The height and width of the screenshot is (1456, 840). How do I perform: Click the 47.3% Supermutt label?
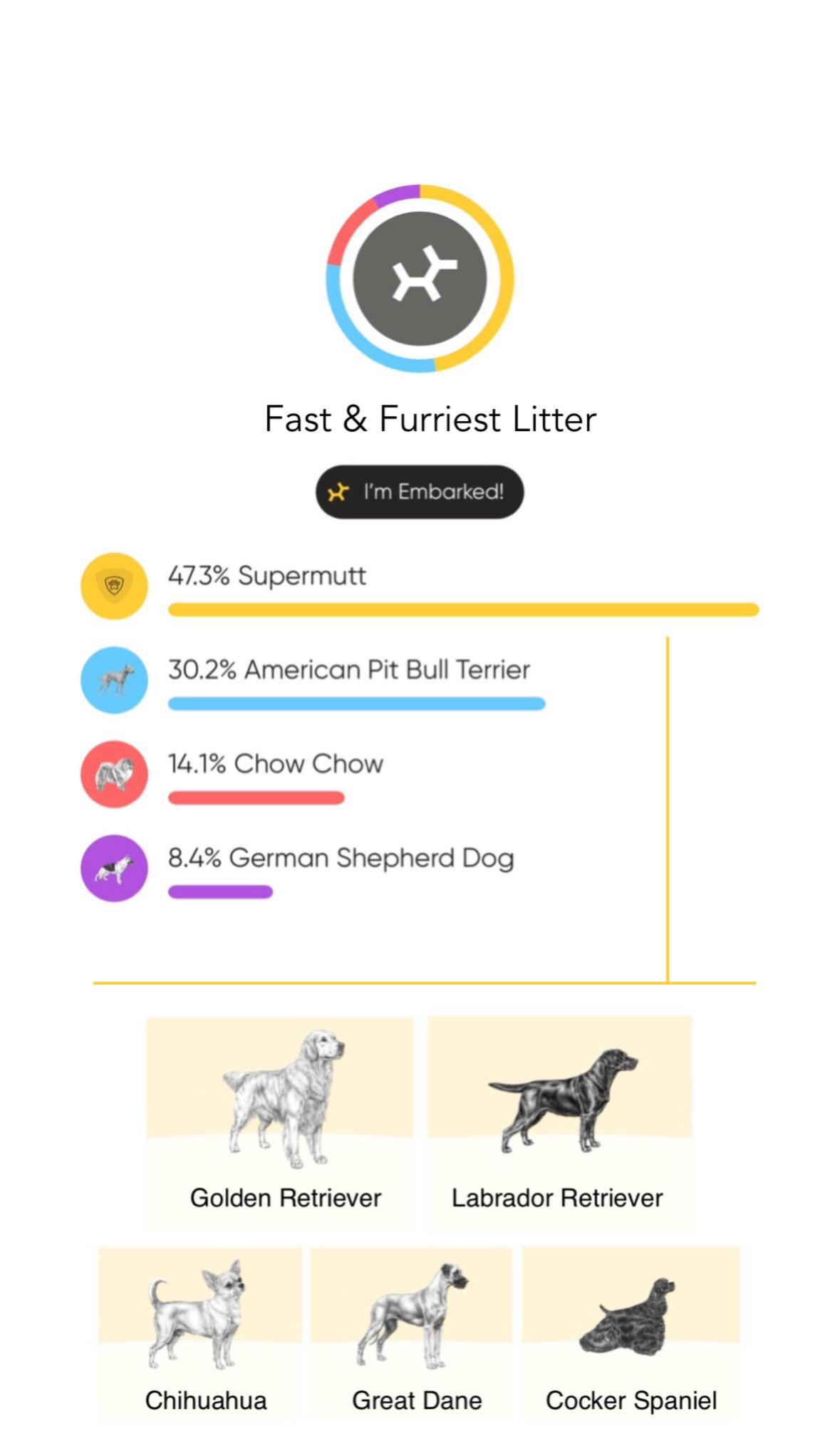pos(267,576)
